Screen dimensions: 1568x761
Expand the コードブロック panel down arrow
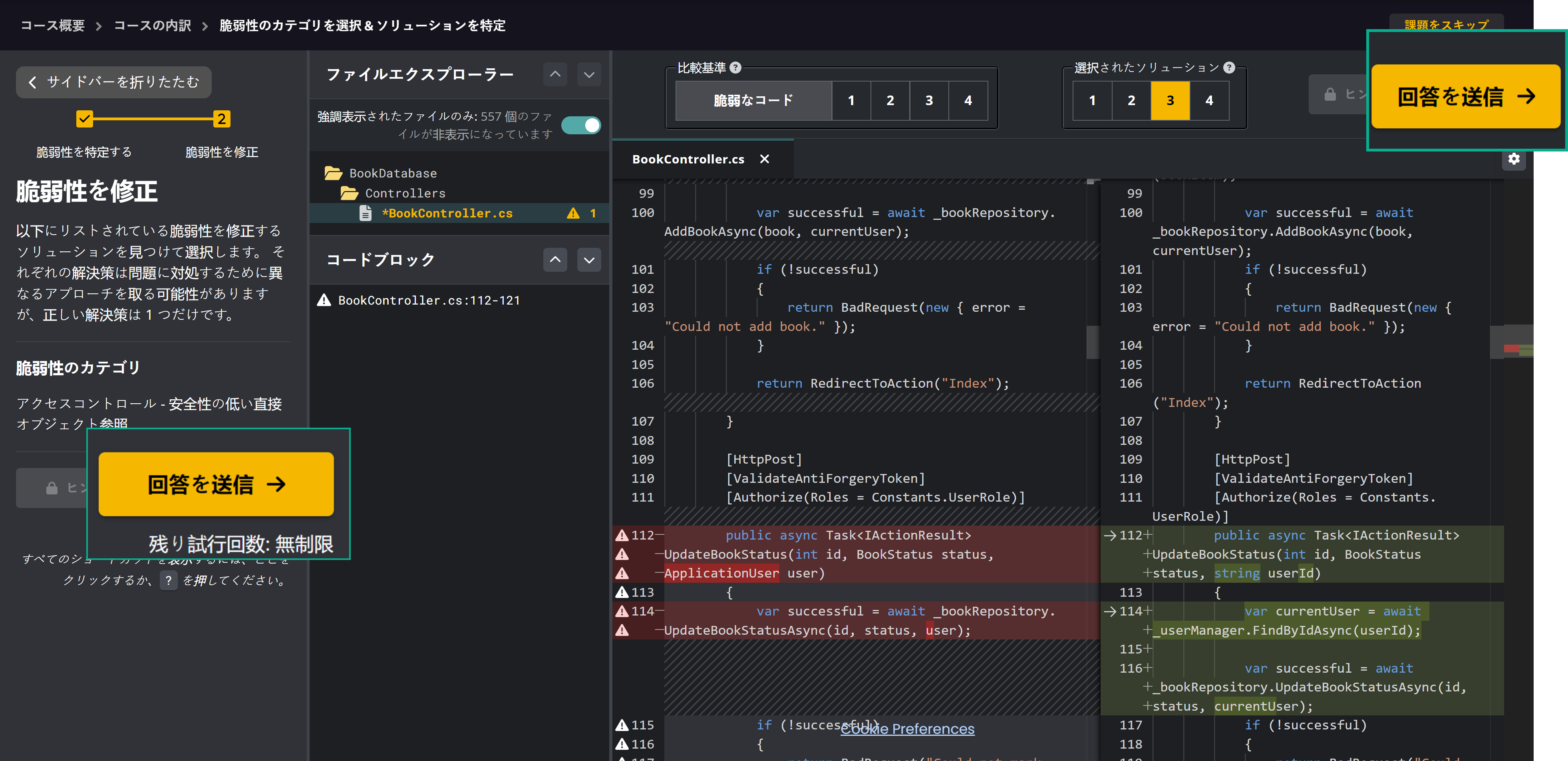(x=588, y=260)
